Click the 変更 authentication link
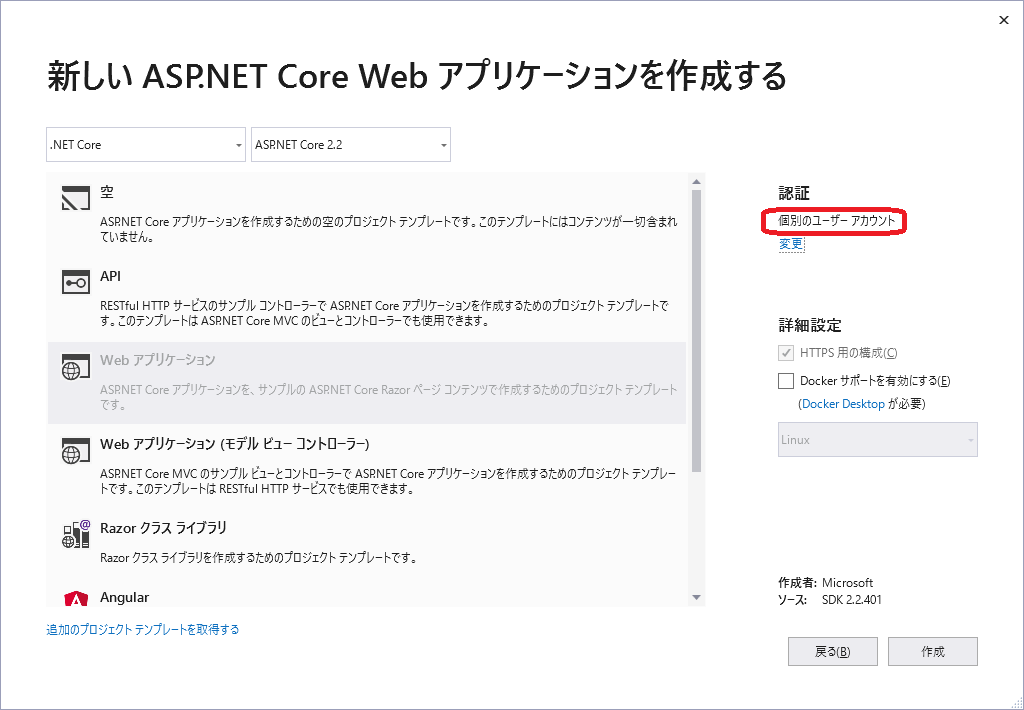 click(791, 244)
